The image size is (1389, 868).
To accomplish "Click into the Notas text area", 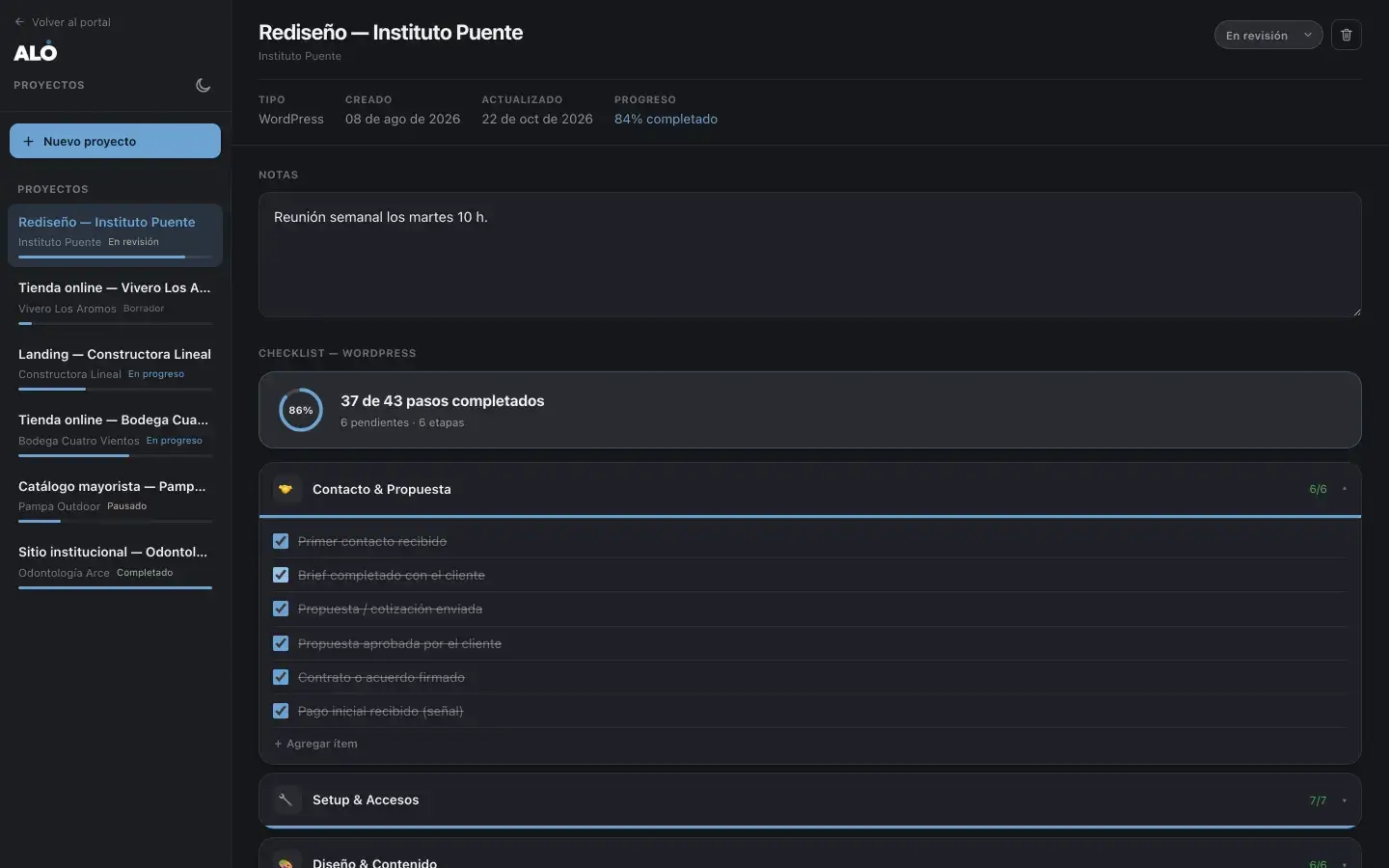I will (x=810, y=255).
